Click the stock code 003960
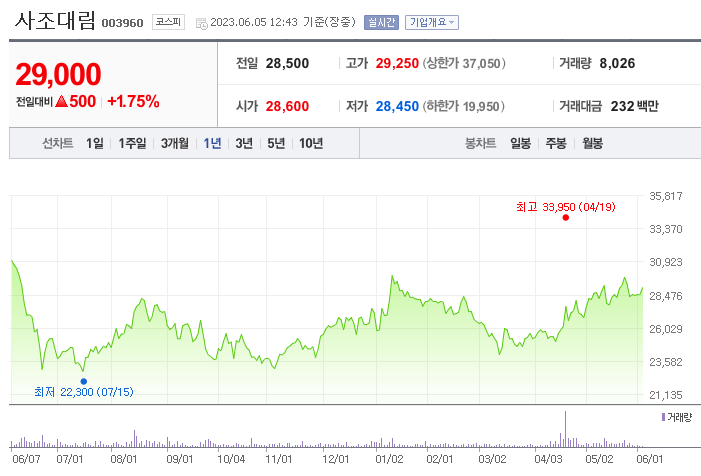 point(122,23)
